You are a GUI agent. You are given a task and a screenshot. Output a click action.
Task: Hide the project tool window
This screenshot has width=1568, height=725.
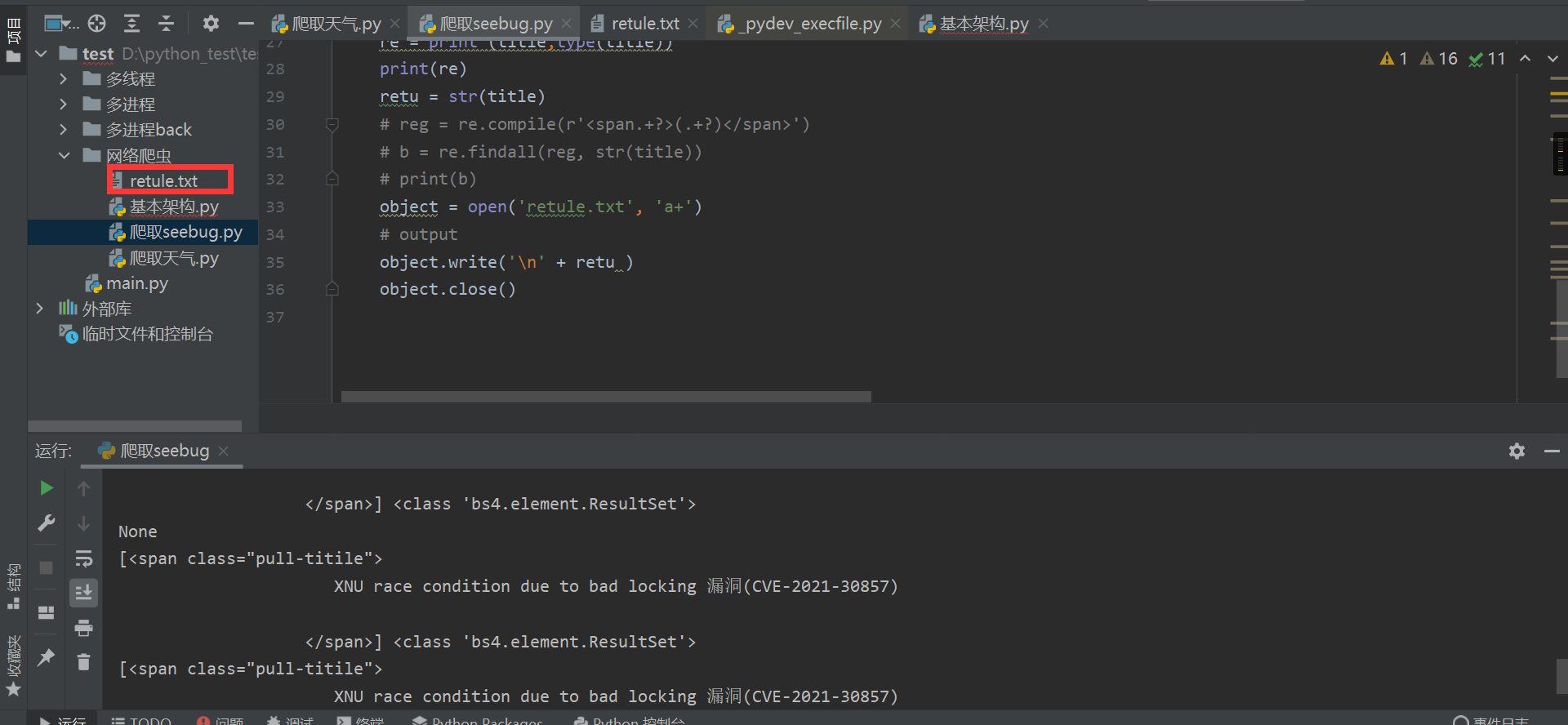pyautogui.click(x=246, y=24)
